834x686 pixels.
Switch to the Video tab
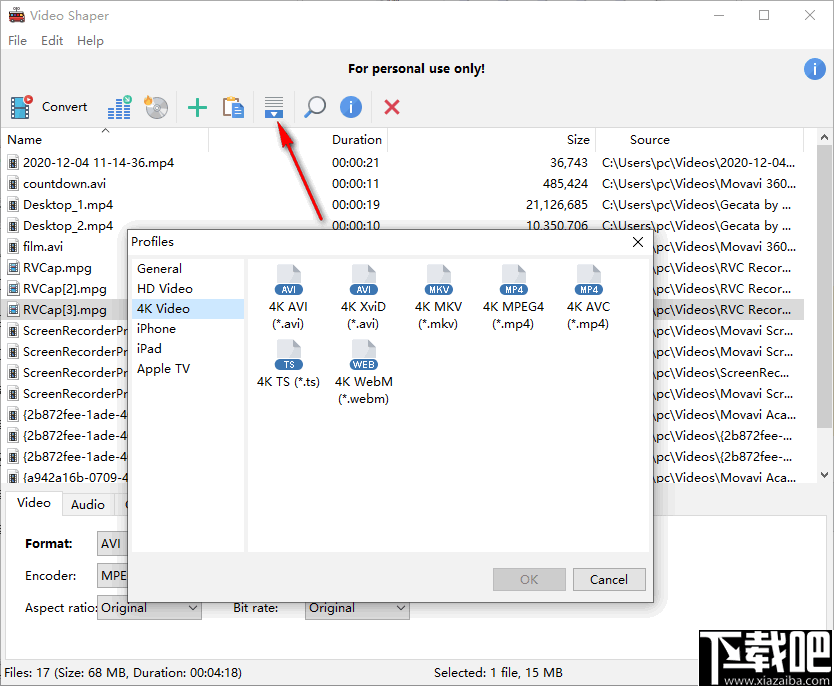point(34,503)
